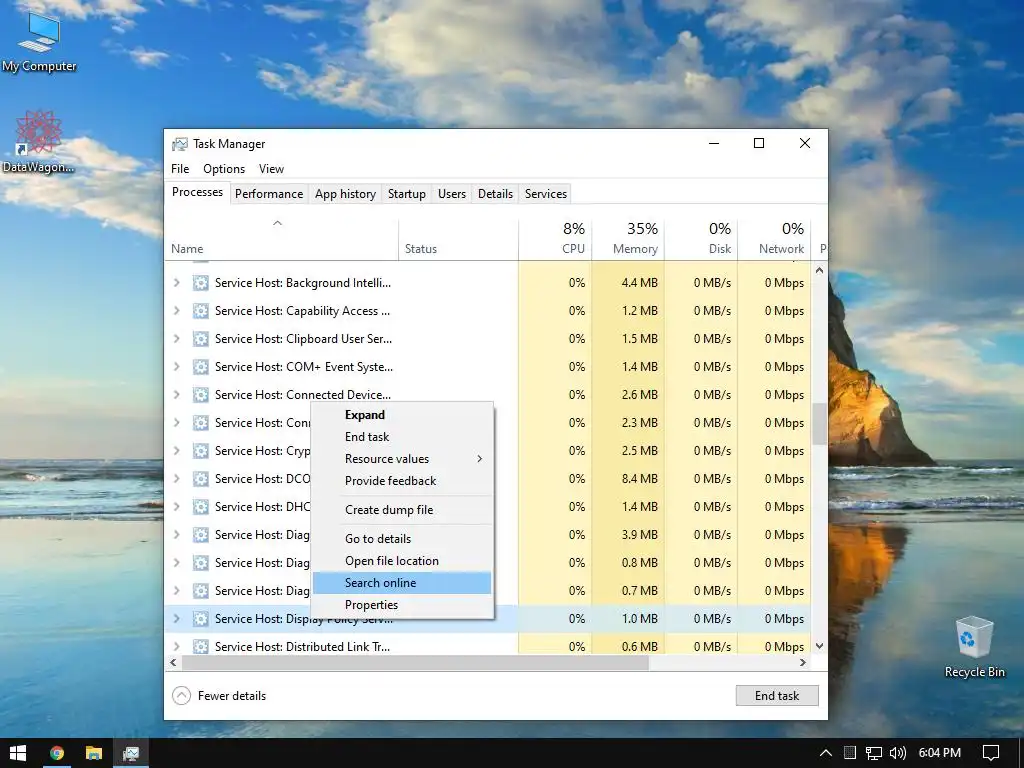Open DataWagon desktop shortcut

click(38, 142)
